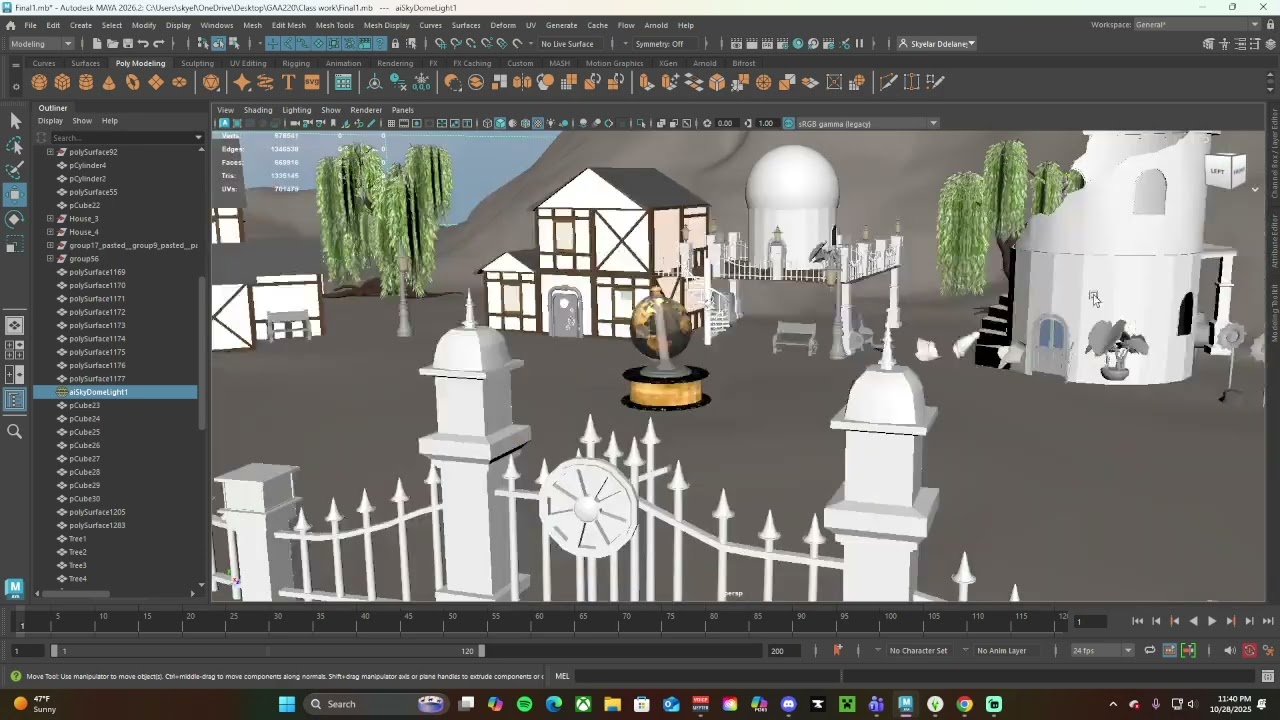Expand House_4 in the Outliner
The image size is (1280, 720).
click(x=50, y=232)
